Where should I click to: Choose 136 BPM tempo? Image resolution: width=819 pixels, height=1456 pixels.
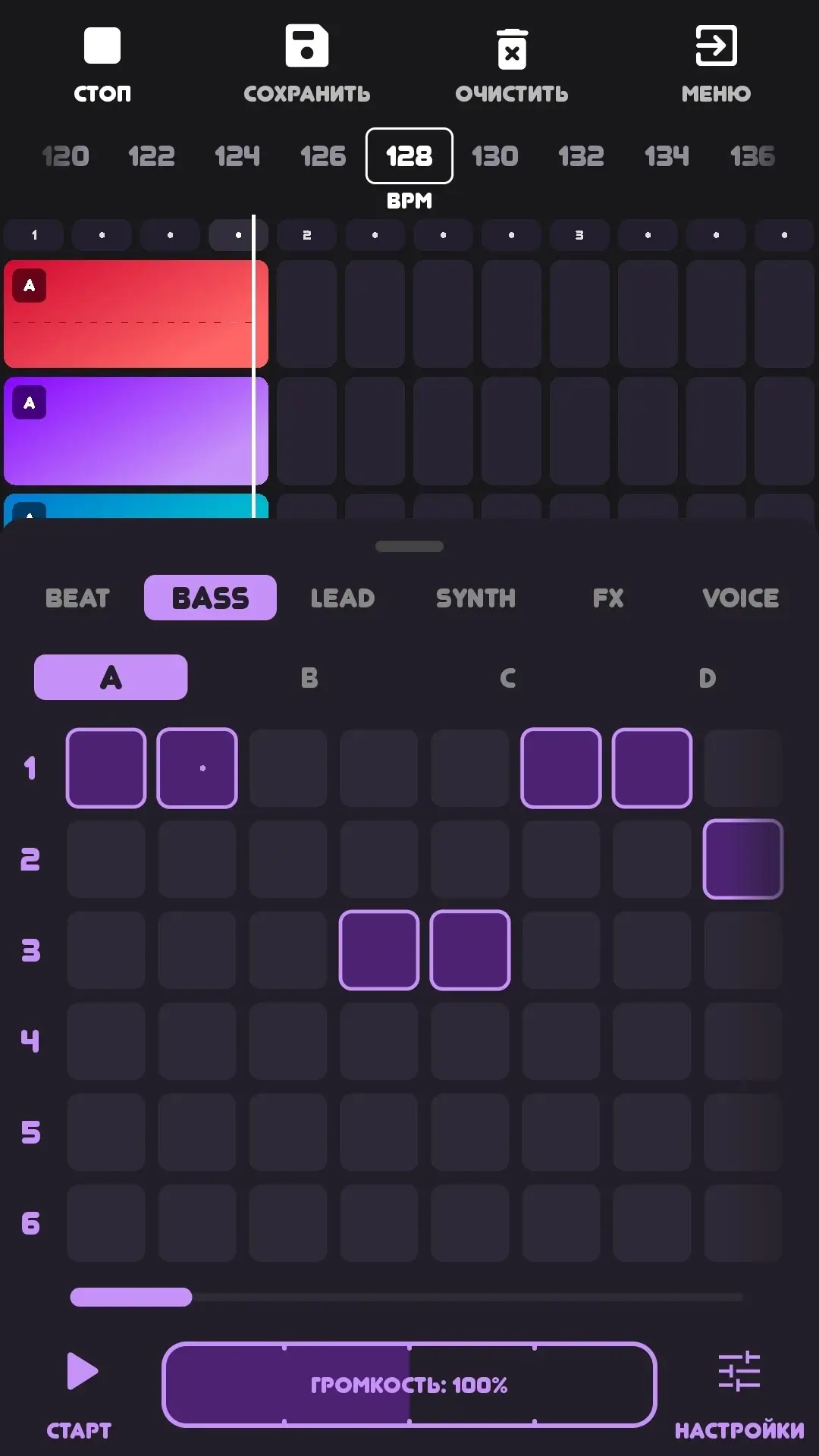pos(752,156)
